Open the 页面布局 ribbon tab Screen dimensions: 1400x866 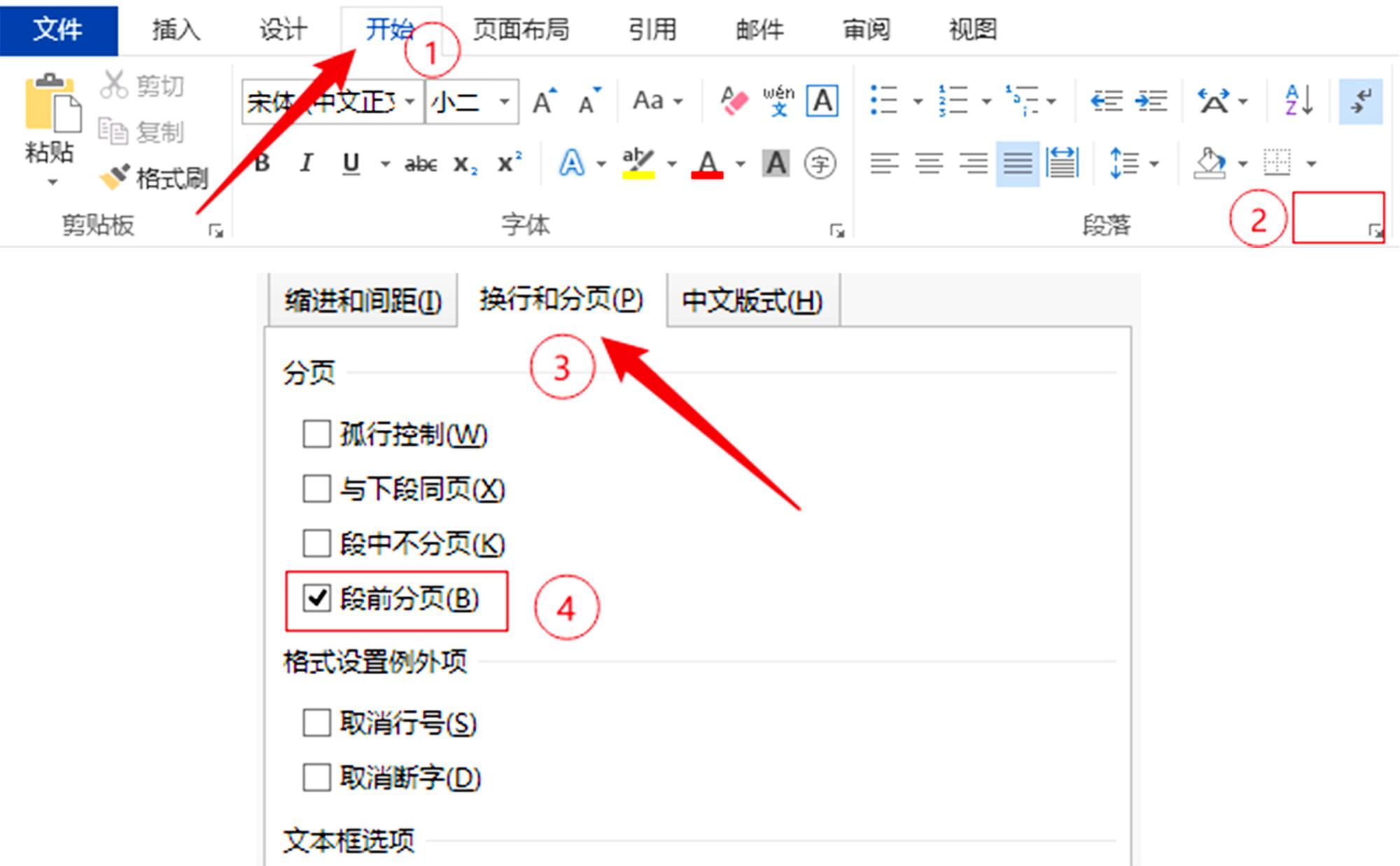tap(520, 29)
